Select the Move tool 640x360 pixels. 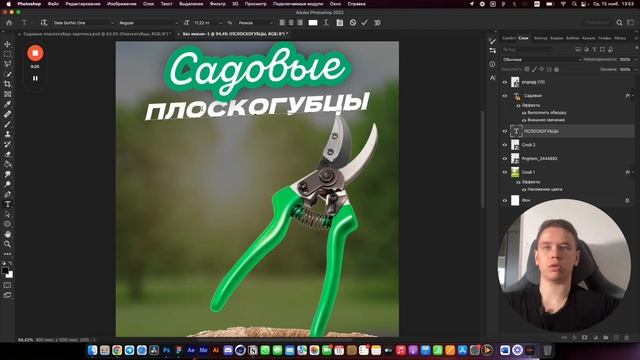pos(7,44)
